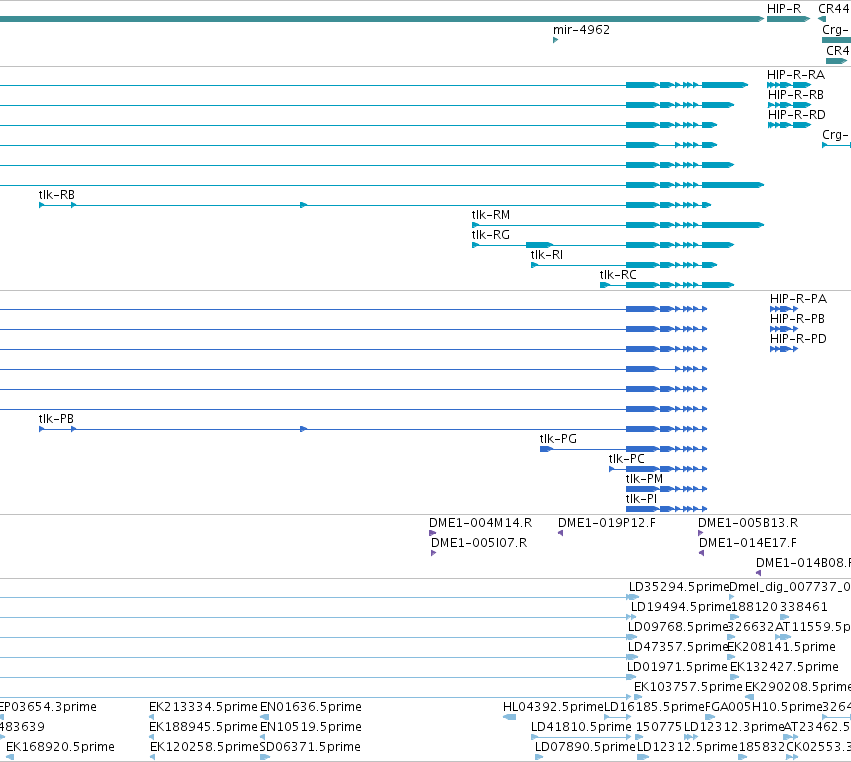Click the HIP-R-PA protein feature
This screenshot has width=851, height=762.
click(x=784, y=309)
